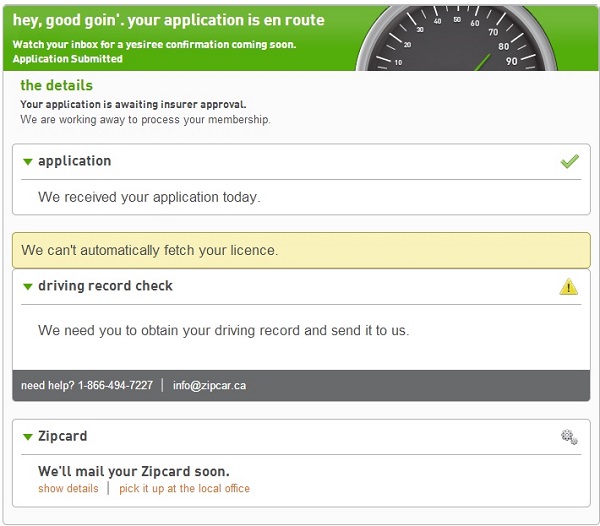The width and height of the screenshot is (600, 526).
Task: Click the Application Submitted status text
Action: pos(68,59)
